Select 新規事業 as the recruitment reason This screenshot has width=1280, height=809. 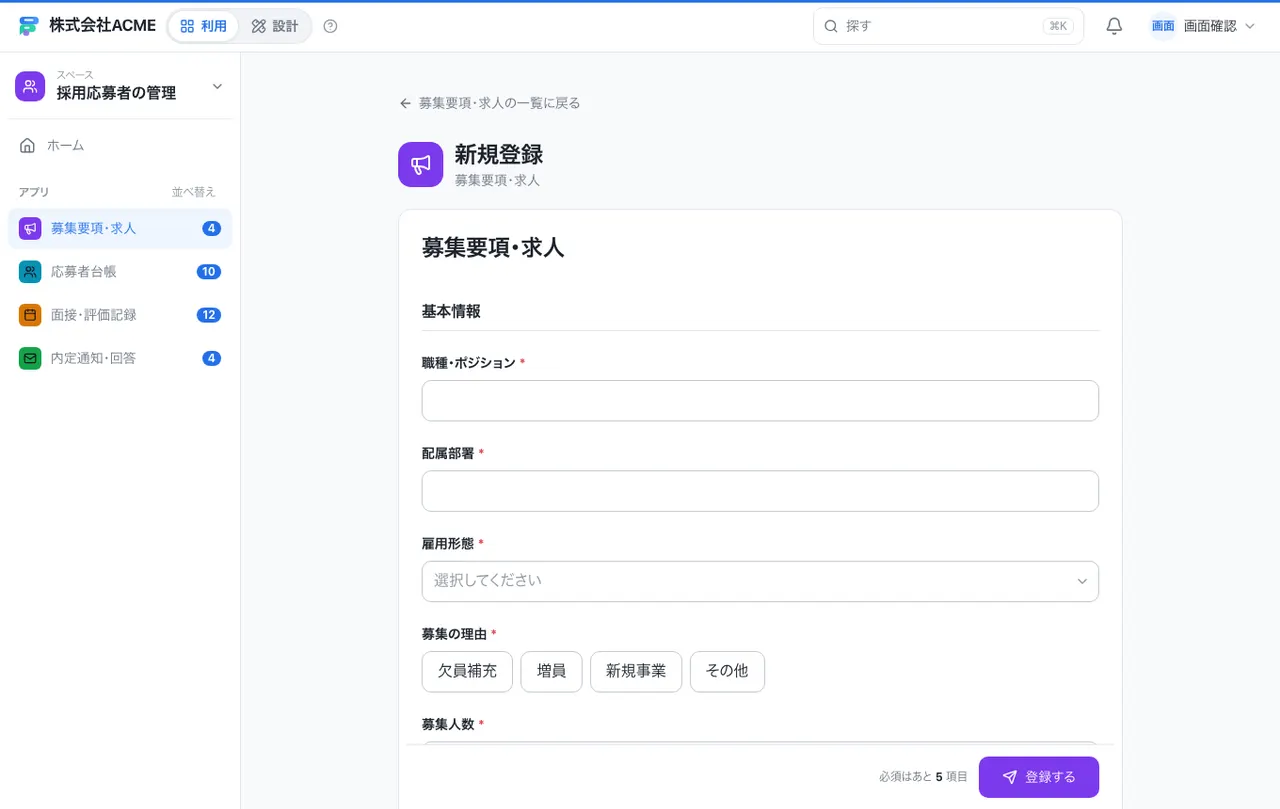[x=636, y=671]
